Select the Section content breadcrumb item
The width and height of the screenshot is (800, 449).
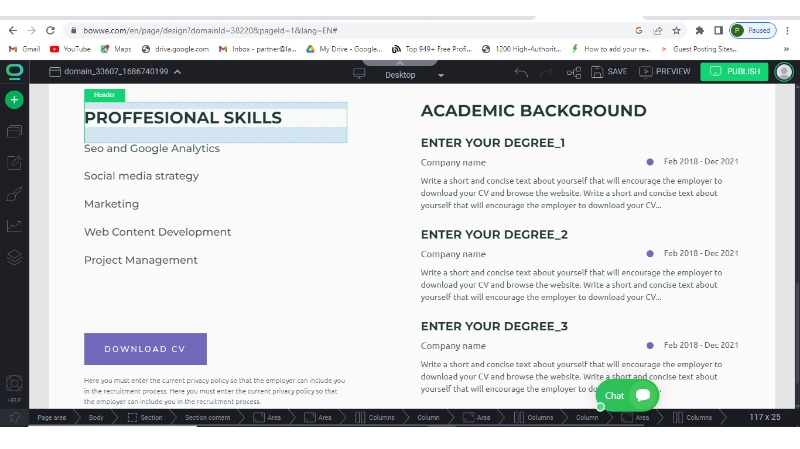click(207, 417)
